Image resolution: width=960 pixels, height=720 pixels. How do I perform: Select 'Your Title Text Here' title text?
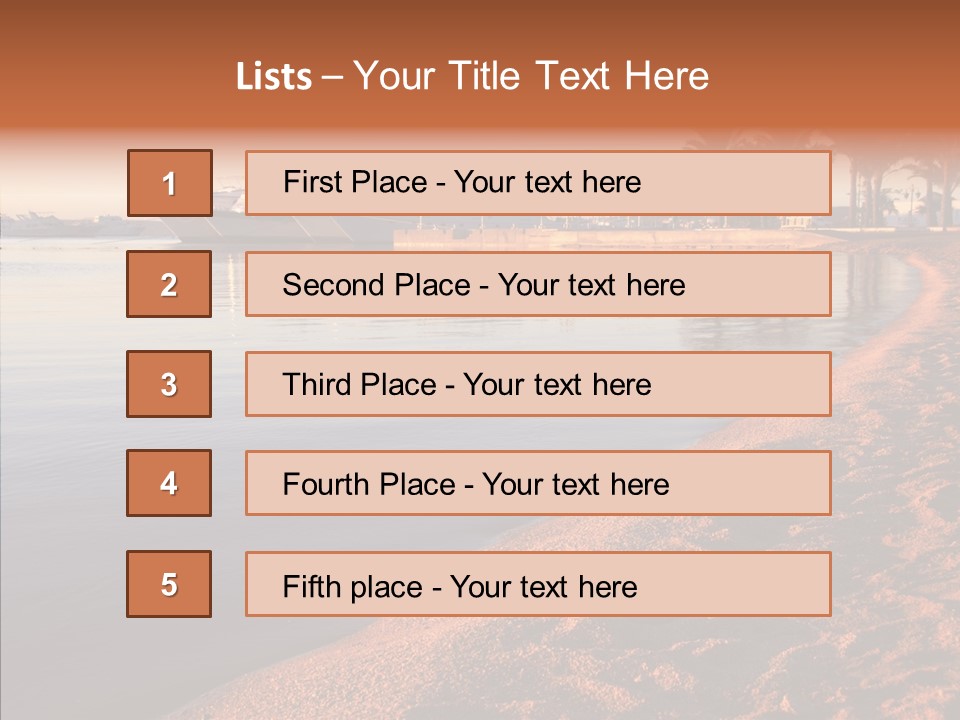point(530,76)
